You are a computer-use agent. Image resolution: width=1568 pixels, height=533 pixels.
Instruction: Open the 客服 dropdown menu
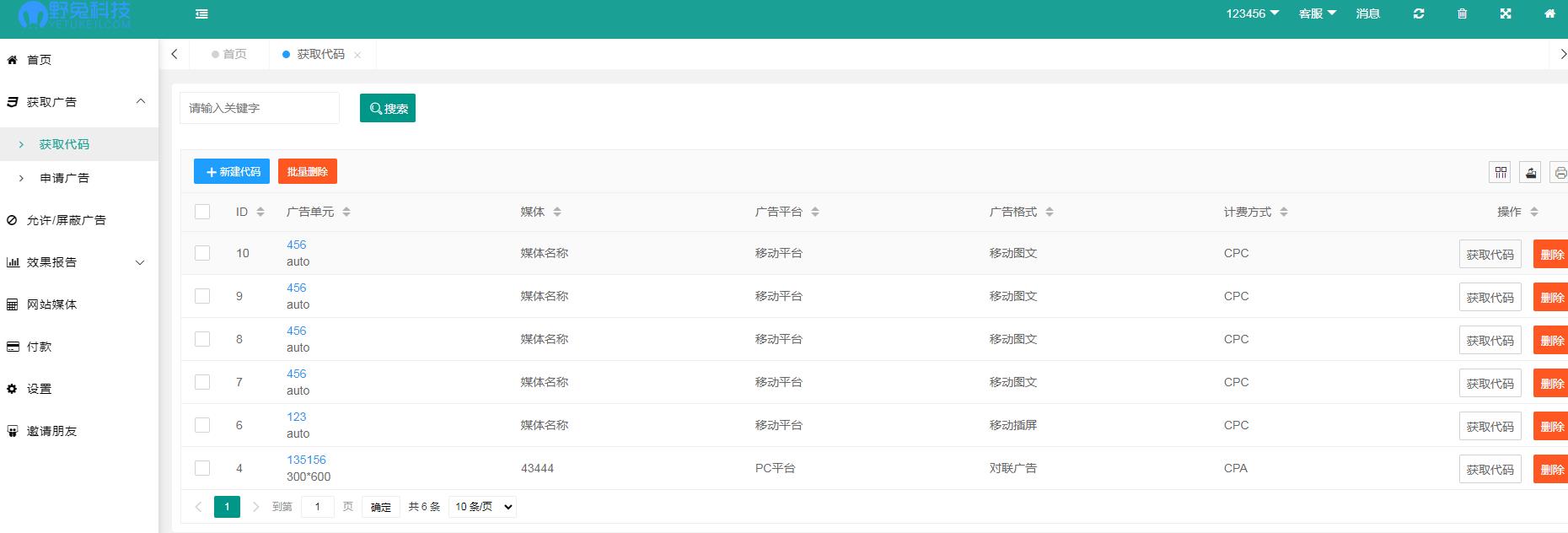tap(1318, 13)
